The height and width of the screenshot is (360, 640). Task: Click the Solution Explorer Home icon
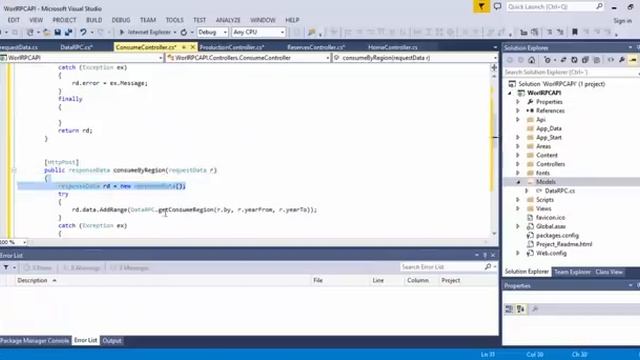tap(531, 60)
